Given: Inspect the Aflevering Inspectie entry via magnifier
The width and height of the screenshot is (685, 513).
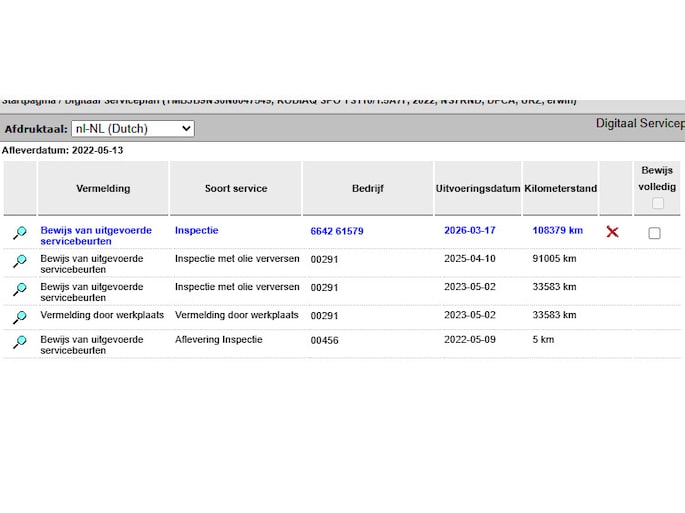Looking at the screenshot, I should click(x=19, y=342).
